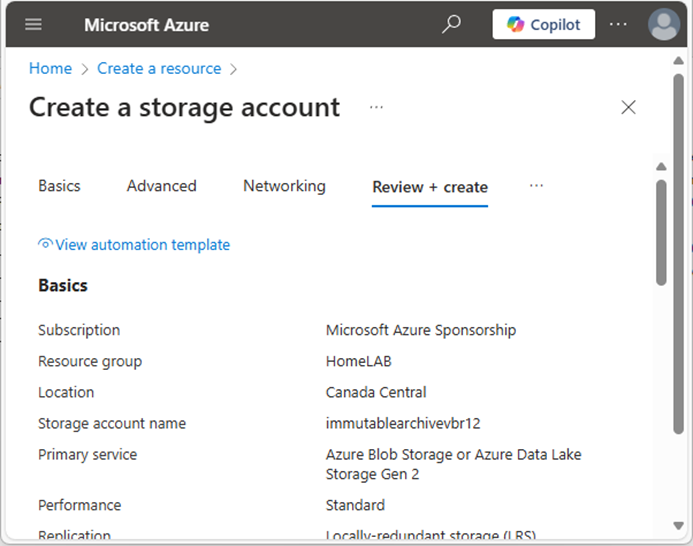
Task: Close the Create a storage account blade
Action: coord(628,107)
